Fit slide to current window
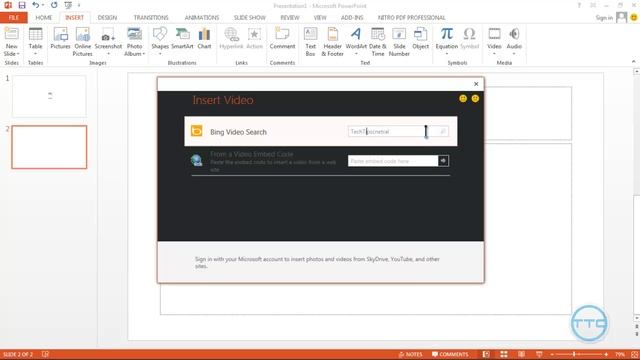 click(x=635, y=354)
